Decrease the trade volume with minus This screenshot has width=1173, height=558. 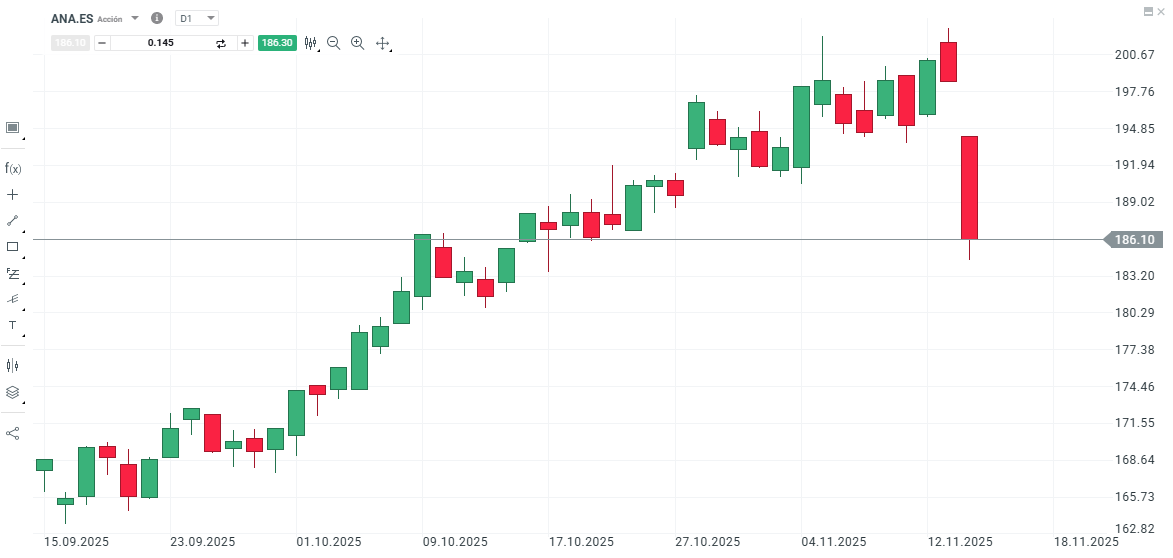(x=102, y=43)
